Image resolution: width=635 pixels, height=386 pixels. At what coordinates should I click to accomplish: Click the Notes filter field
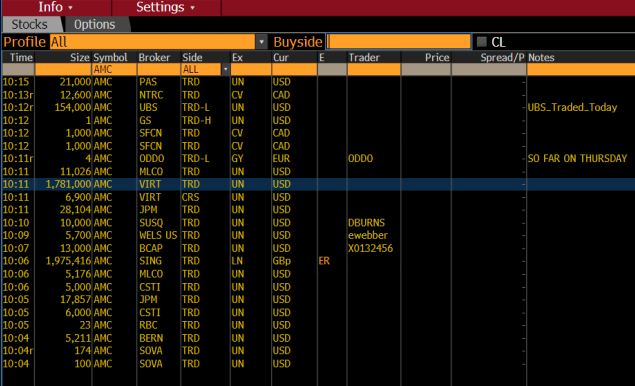click(x=581, y=69)
